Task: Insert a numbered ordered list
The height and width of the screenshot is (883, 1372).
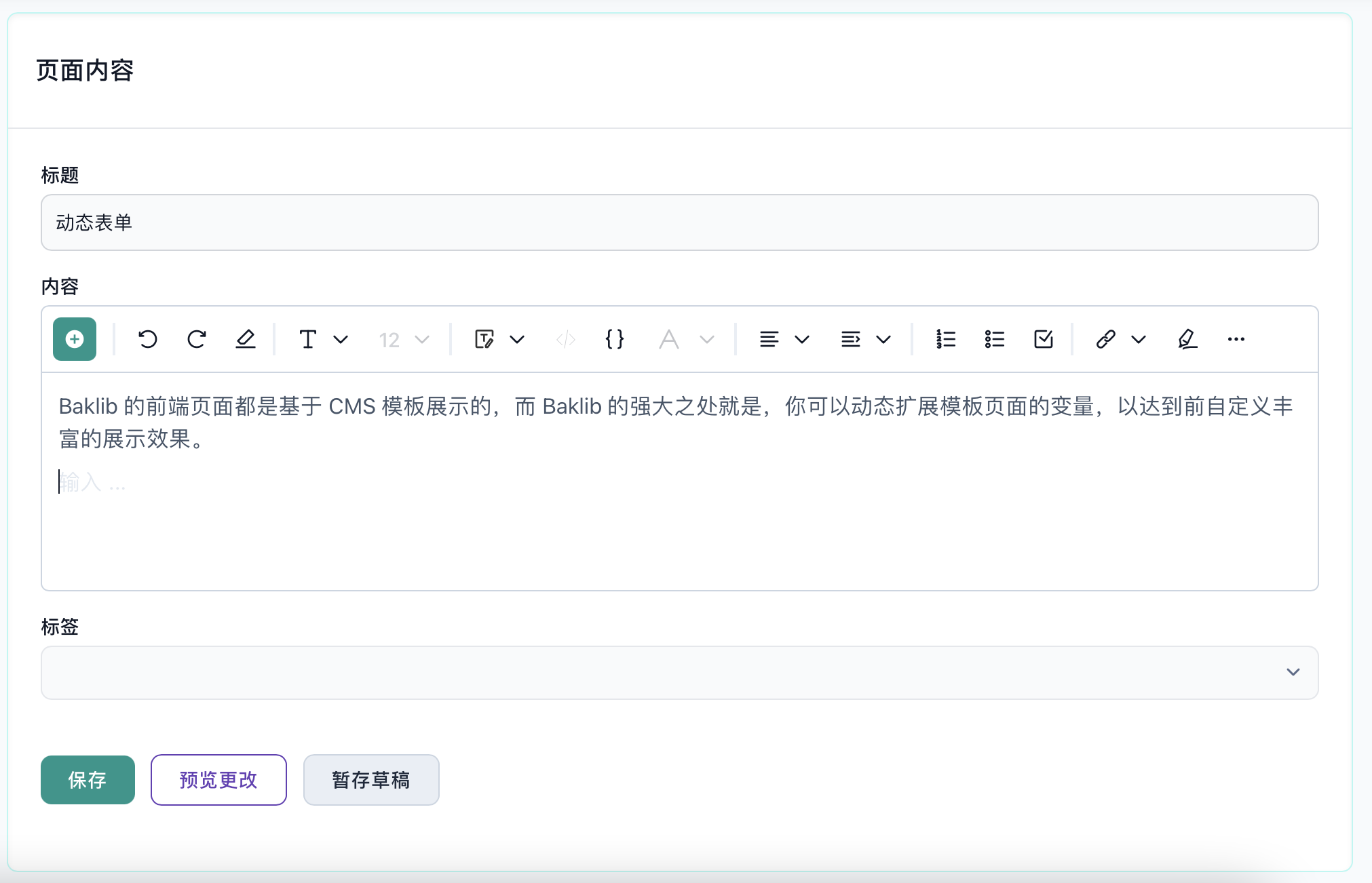Action: pyautogui.click(x=945, y=339)
